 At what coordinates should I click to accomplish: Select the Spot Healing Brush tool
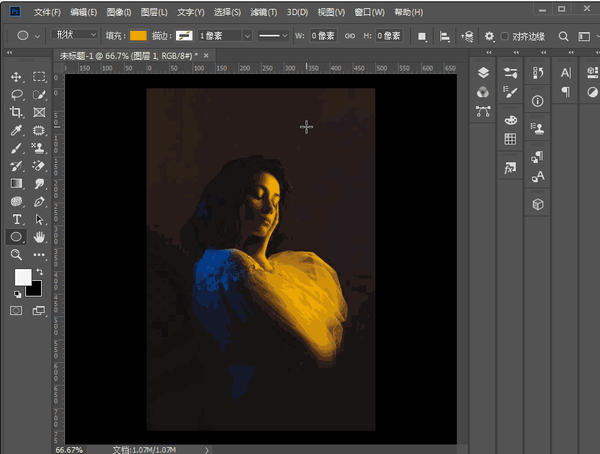click(39, 131)
